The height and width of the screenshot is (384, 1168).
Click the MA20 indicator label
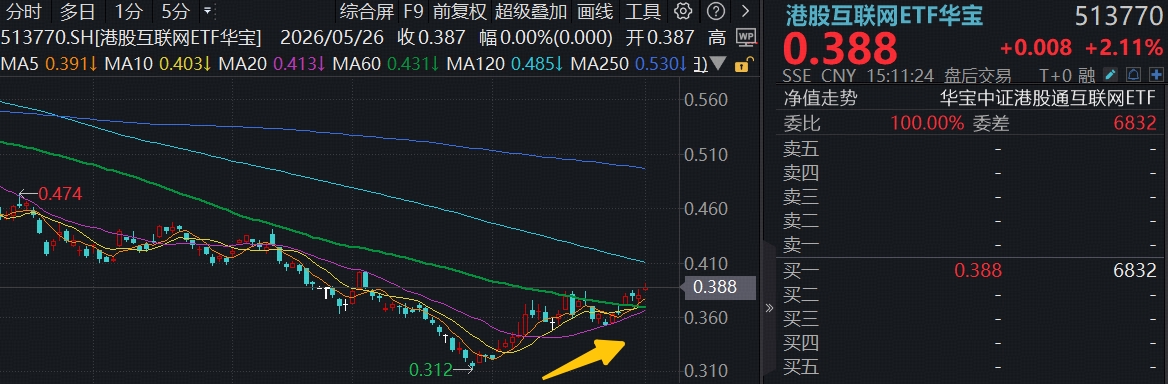[x=244, y=65]
